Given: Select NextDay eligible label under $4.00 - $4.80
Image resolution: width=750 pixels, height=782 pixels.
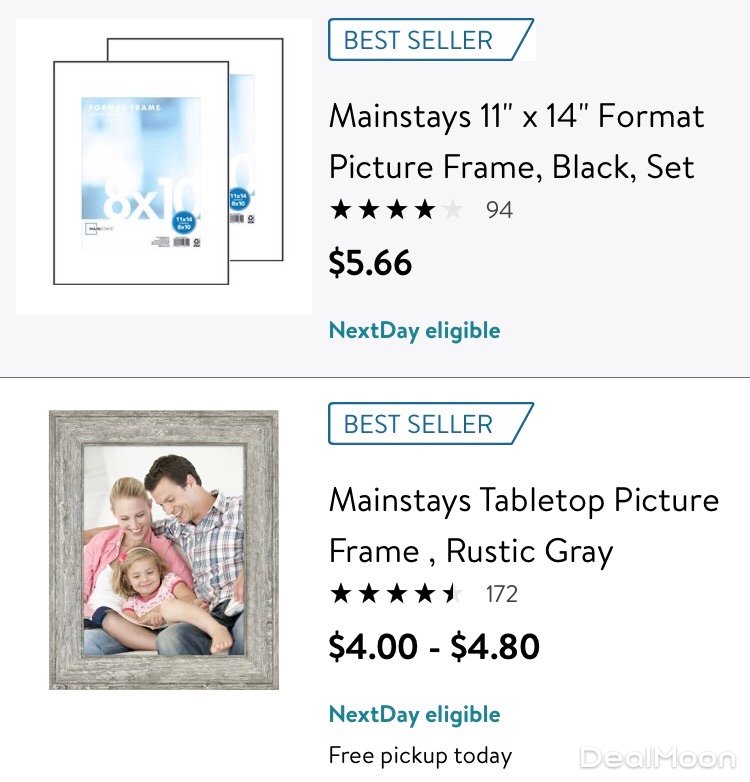Looking at the screenshot, I should click(414, 714).
